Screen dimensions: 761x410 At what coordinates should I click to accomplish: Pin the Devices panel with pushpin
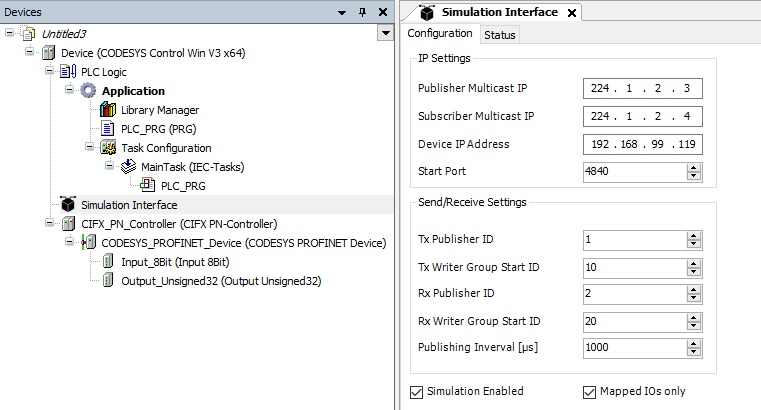coord(362,12)
